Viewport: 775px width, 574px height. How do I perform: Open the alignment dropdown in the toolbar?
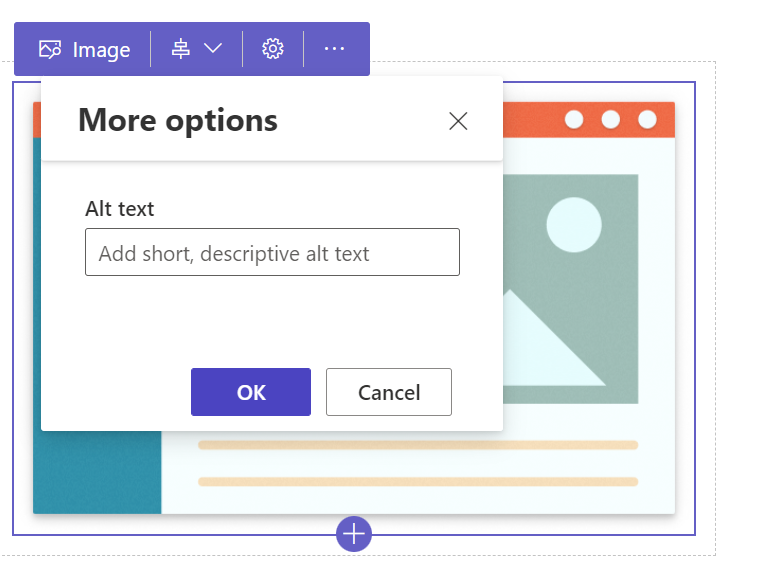(197, 49)
